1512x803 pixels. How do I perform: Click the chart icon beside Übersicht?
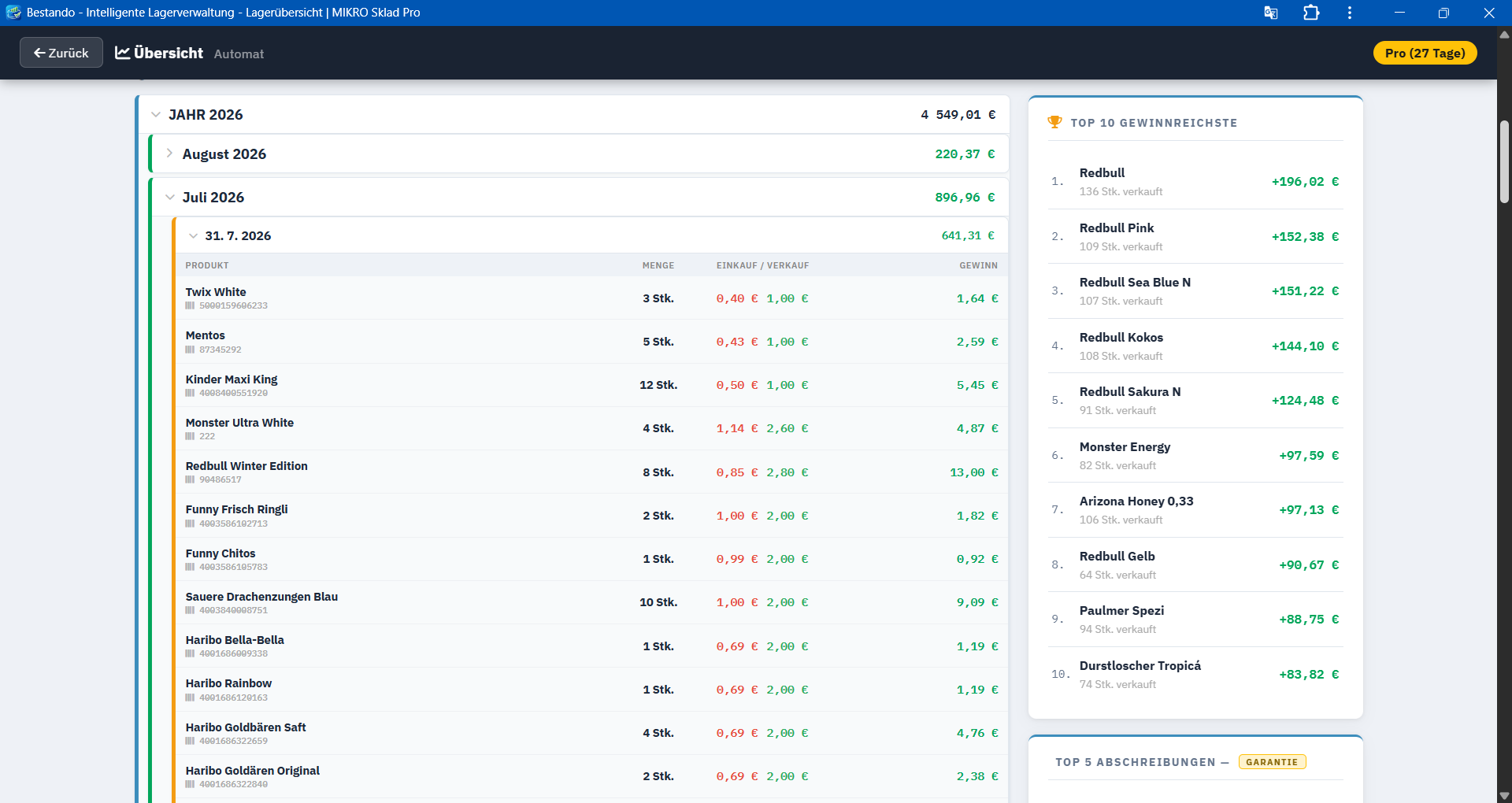click(x=123, y=53)
